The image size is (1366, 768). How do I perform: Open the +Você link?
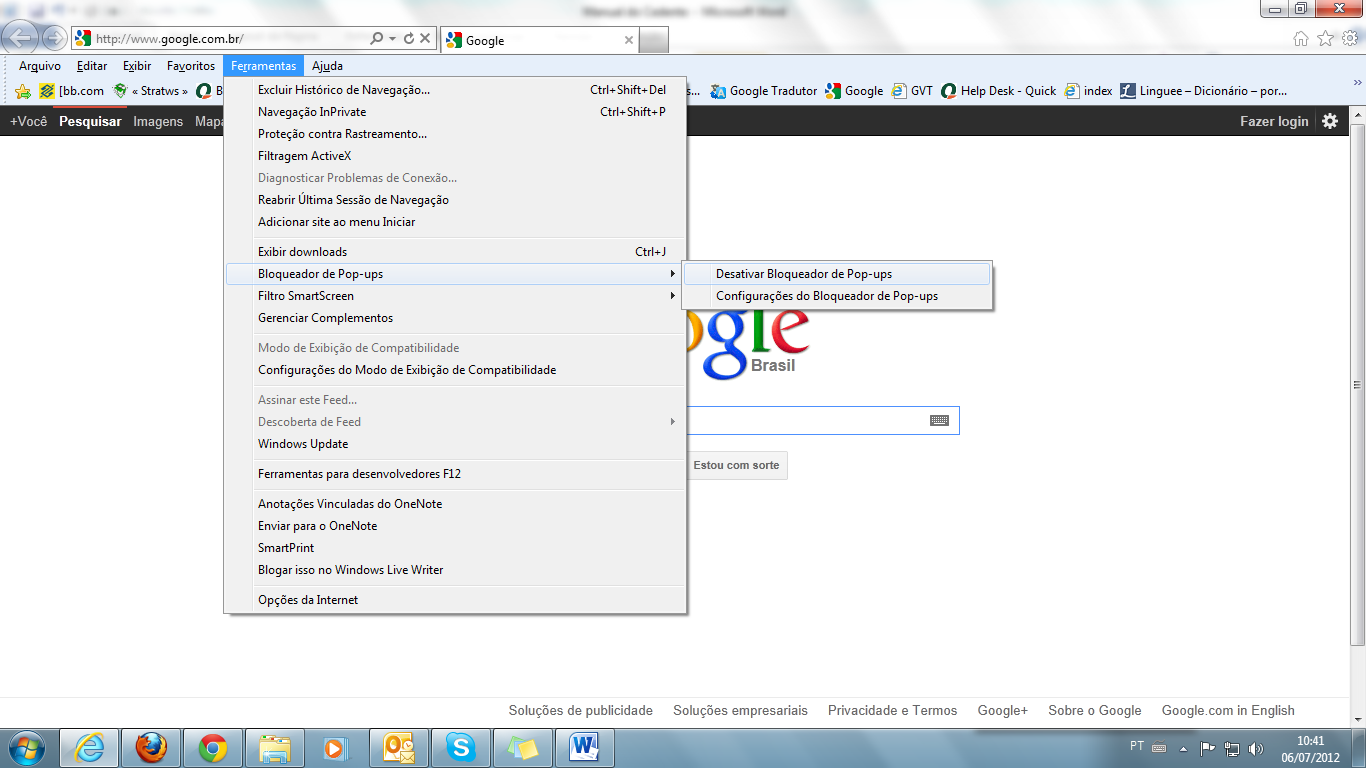point(29,121)
